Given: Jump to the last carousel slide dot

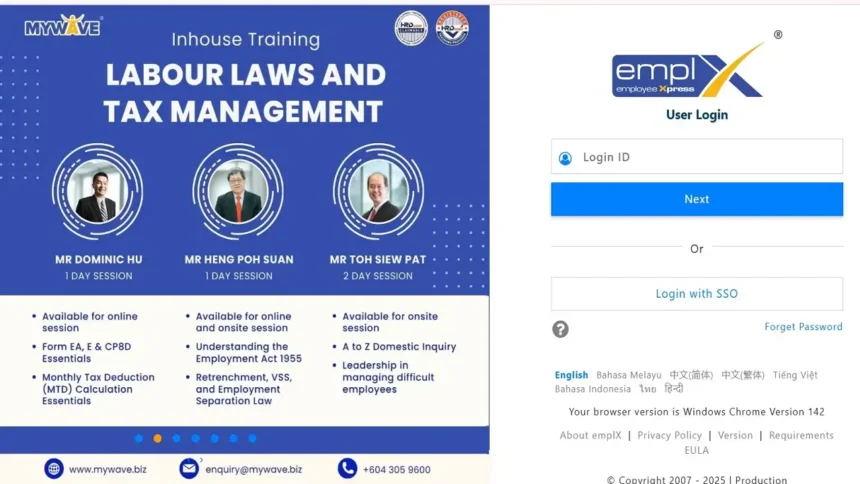Looking at the screenshot, I should (x=252, y=438).
